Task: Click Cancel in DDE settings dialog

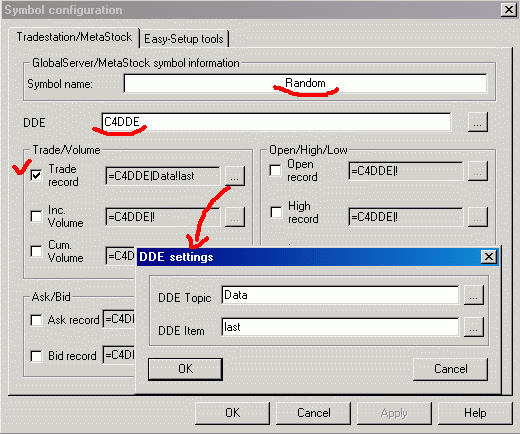Action: click(x=450, y=369)
